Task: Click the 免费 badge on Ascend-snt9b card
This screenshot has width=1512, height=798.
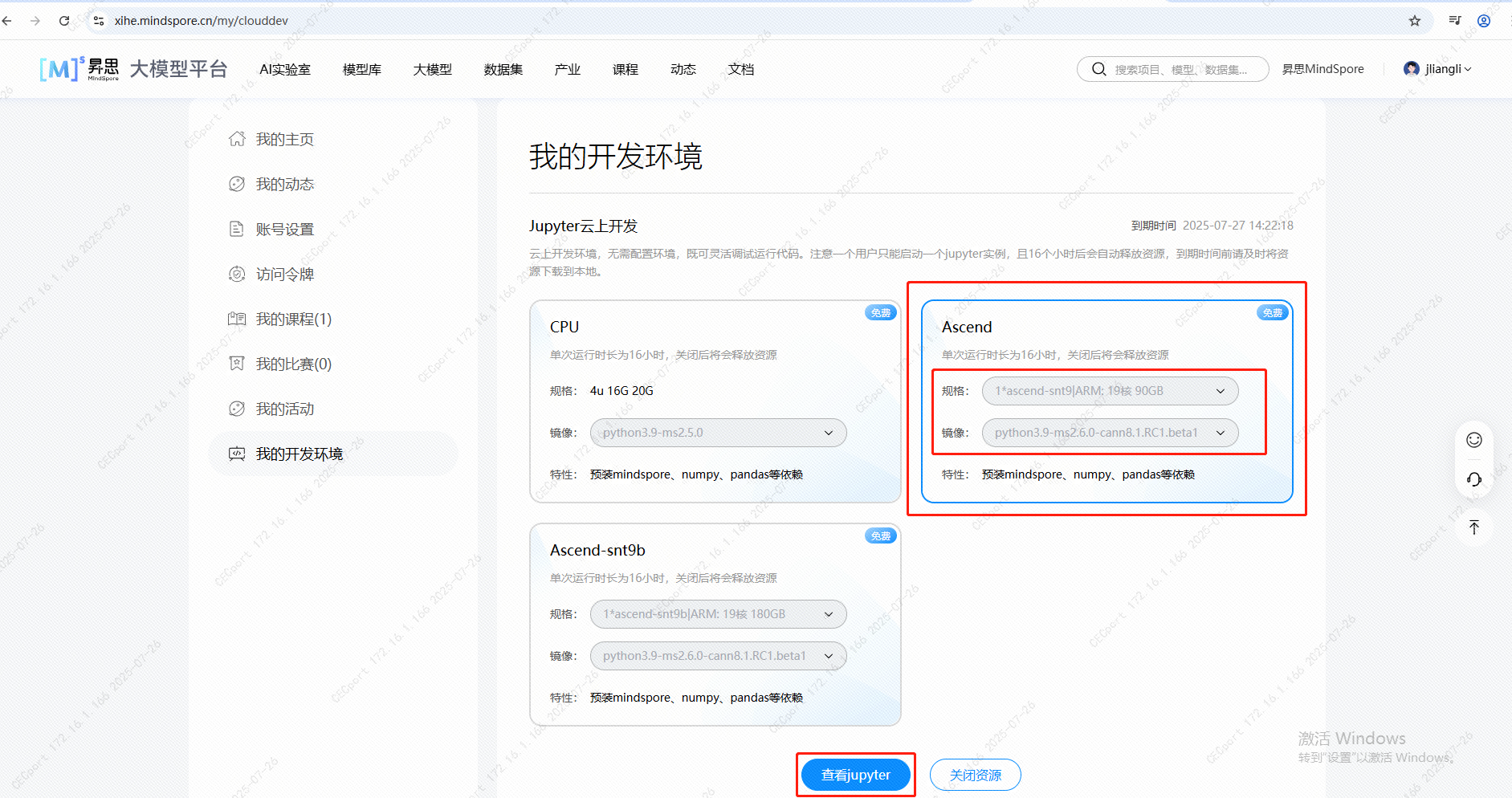Action: [881, 535]
